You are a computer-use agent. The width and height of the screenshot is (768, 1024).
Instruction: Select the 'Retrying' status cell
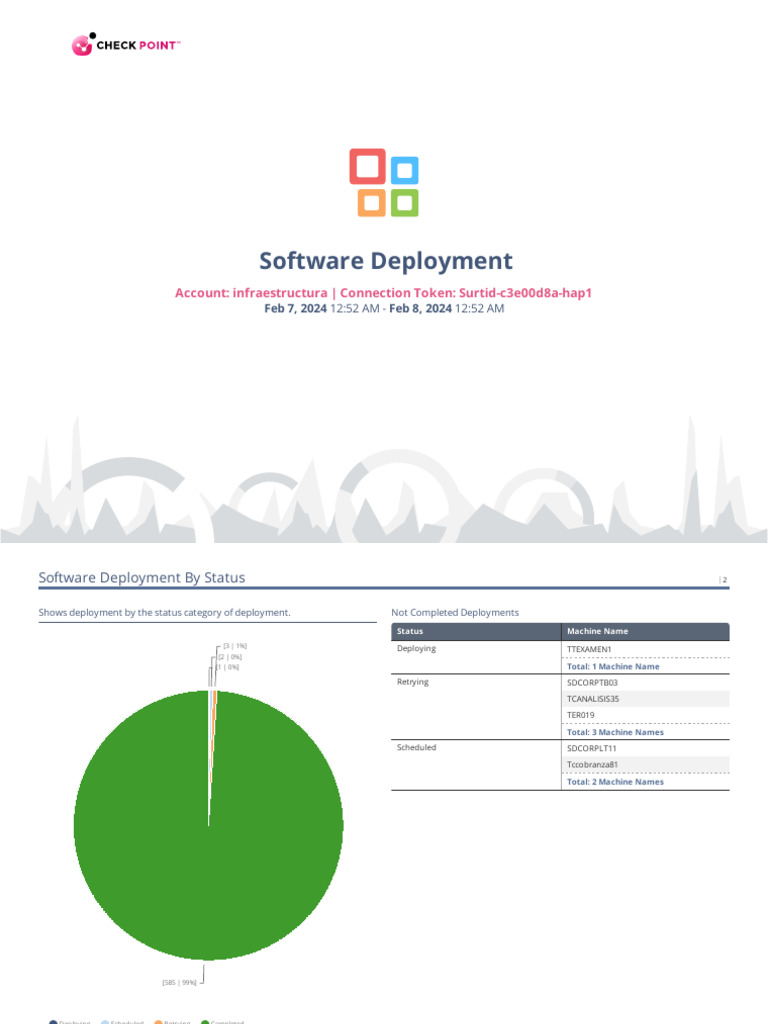413,682
